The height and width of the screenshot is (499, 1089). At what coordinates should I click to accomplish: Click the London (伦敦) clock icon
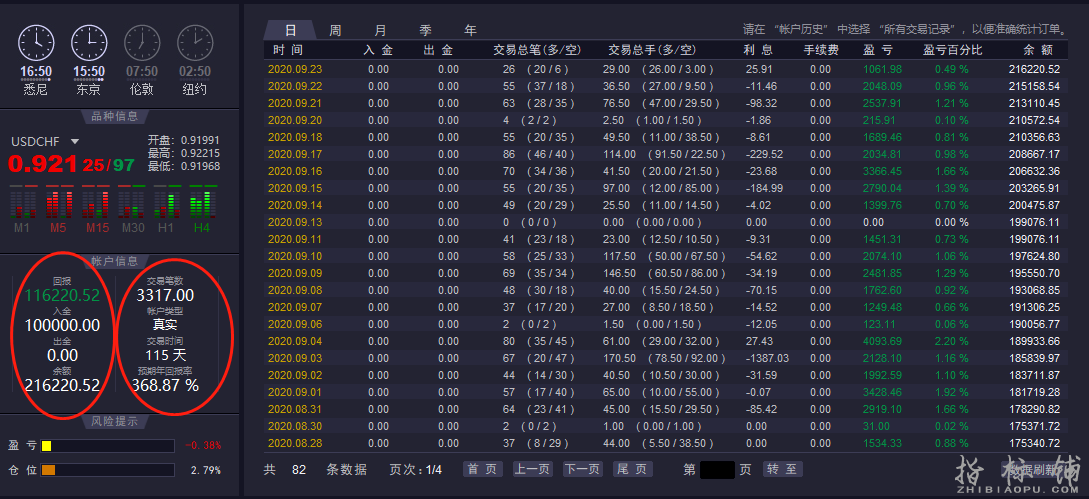142,43
